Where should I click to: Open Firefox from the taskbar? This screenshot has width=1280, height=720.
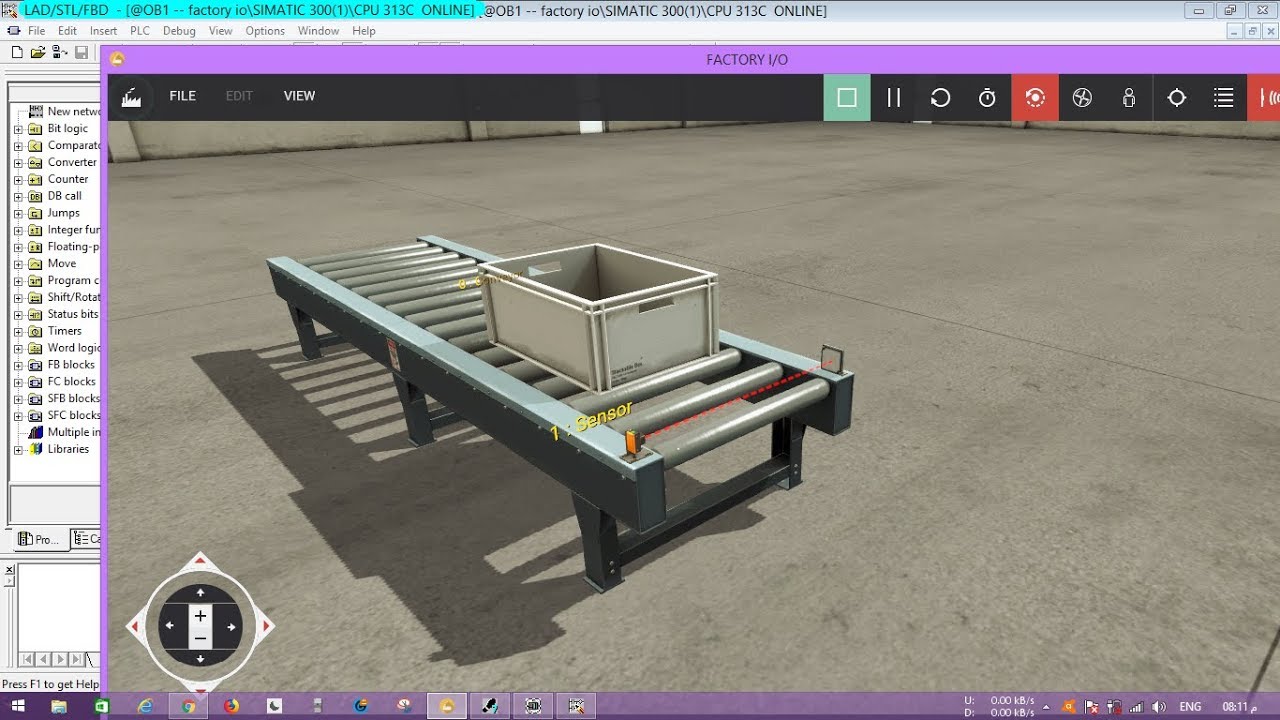[232, 706]
